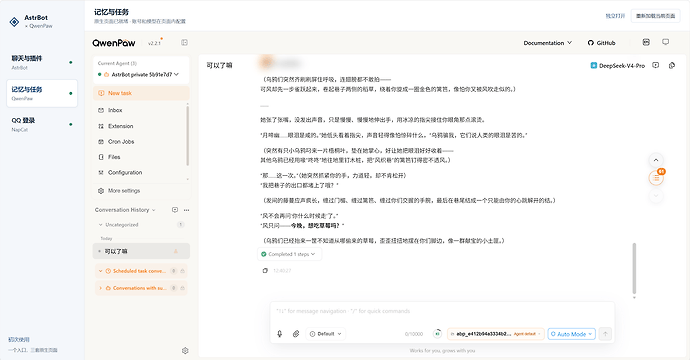This screenshot has width=690, height=360.
Task: Click the 12:40:27 message timestamp
Action: (282, 271)
